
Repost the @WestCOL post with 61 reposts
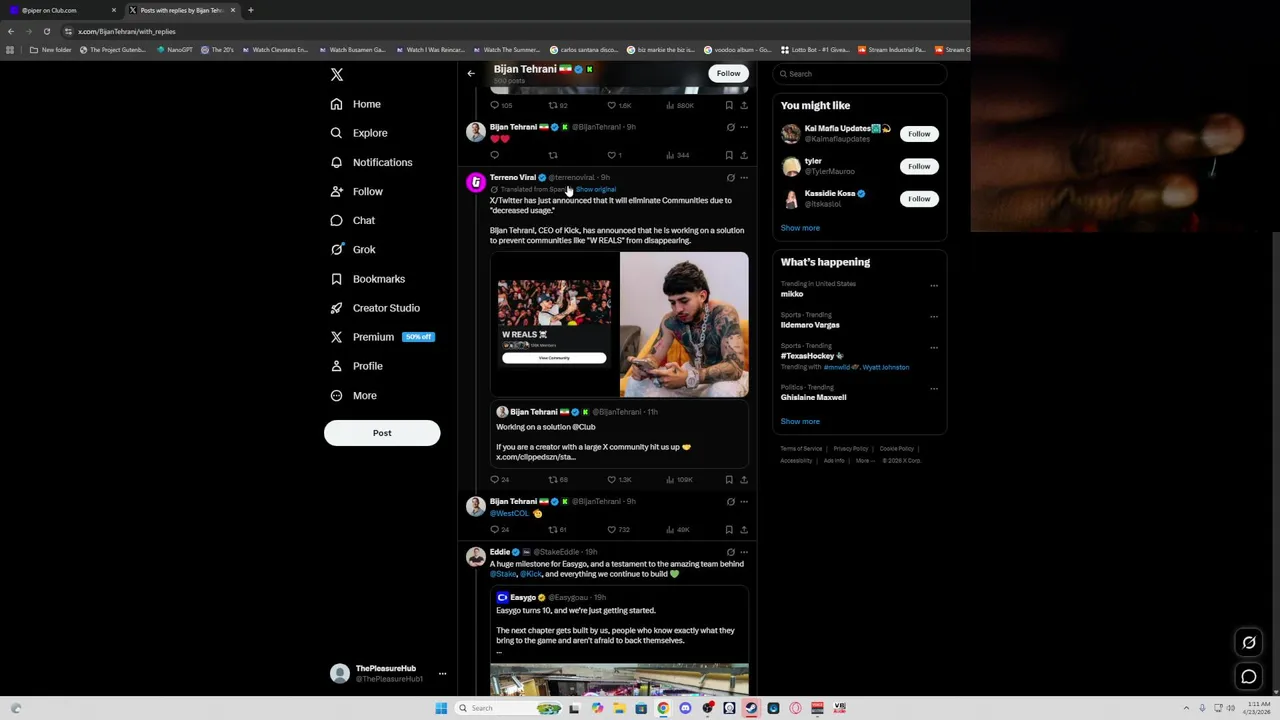tap(558, 530)
